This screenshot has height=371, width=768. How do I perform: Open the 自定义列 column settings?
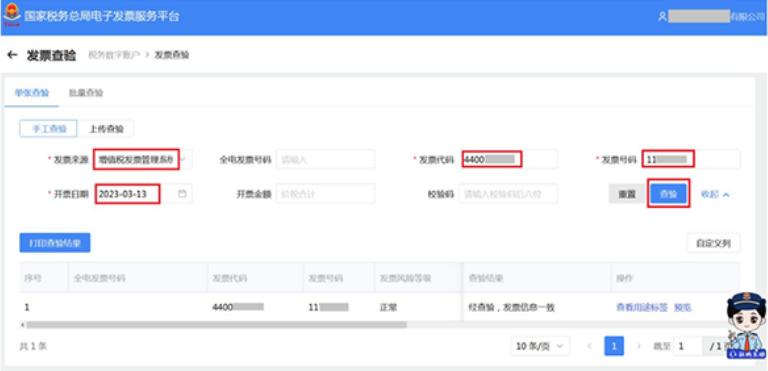(x=713, y=243)
